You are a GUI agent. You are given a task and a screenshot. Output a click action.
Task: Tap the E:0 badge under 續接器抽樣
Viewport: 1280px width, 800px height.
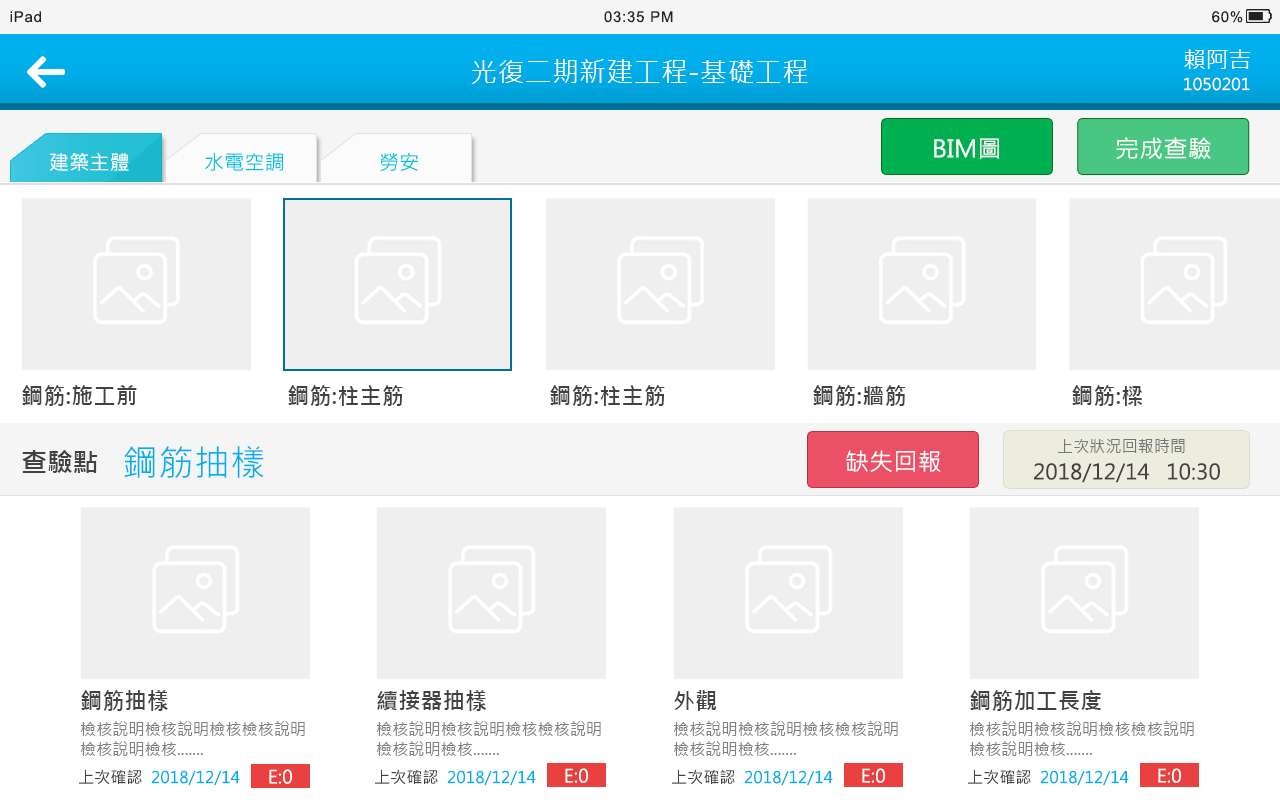tap(576, 776)
